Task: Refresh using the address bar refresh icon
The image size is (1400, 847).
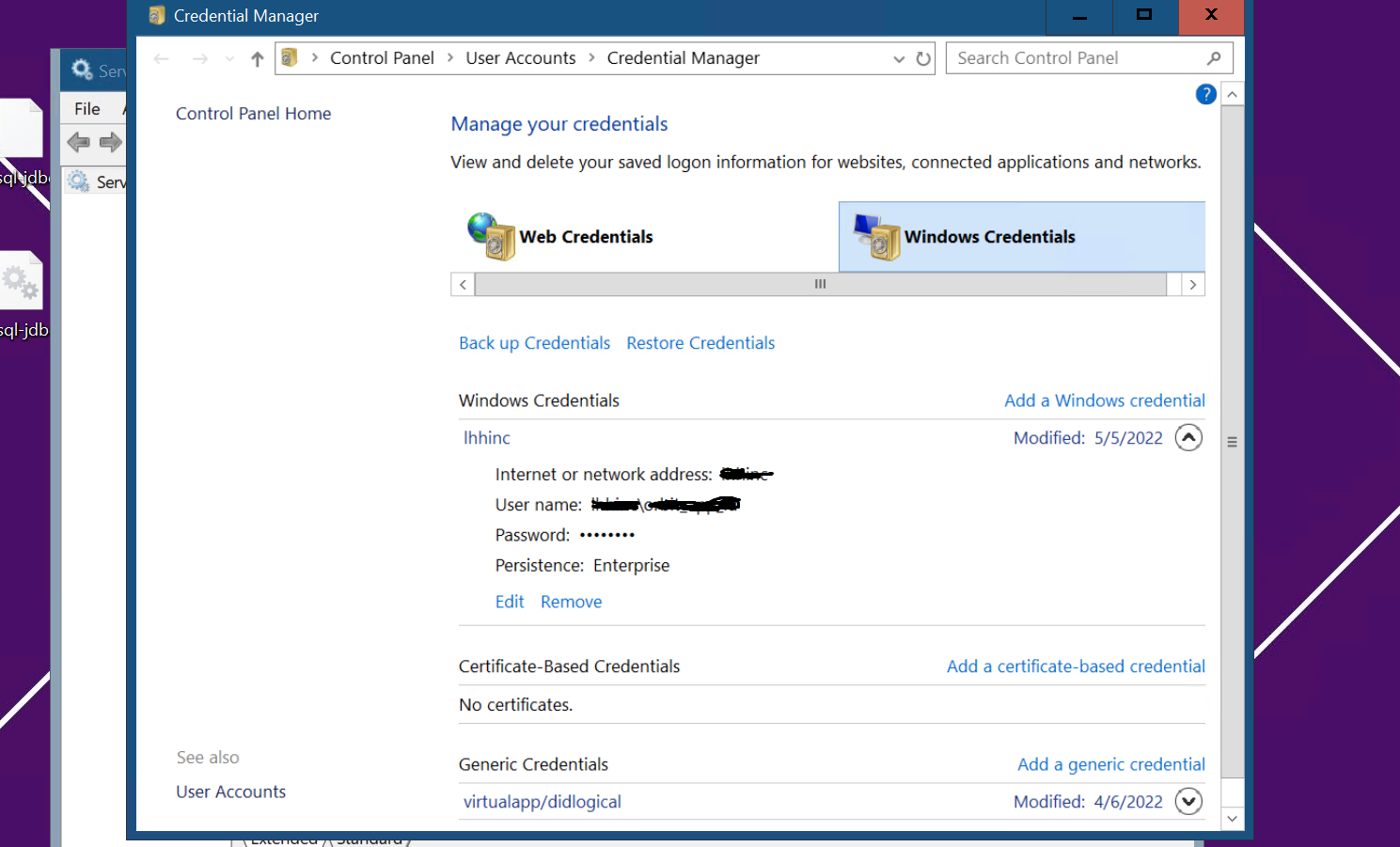Action: click(922, 57)
